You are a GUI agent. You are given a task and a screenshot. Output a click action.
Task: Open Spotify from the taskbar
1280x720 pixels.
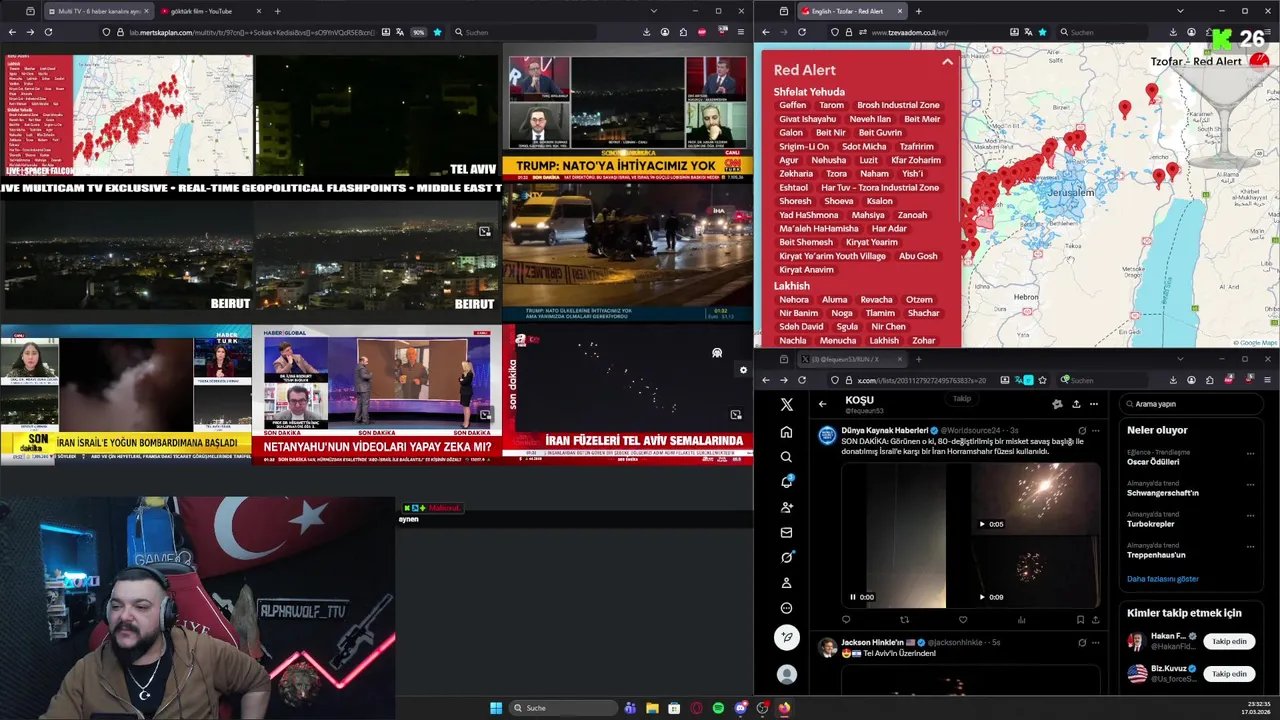(718, 708)
